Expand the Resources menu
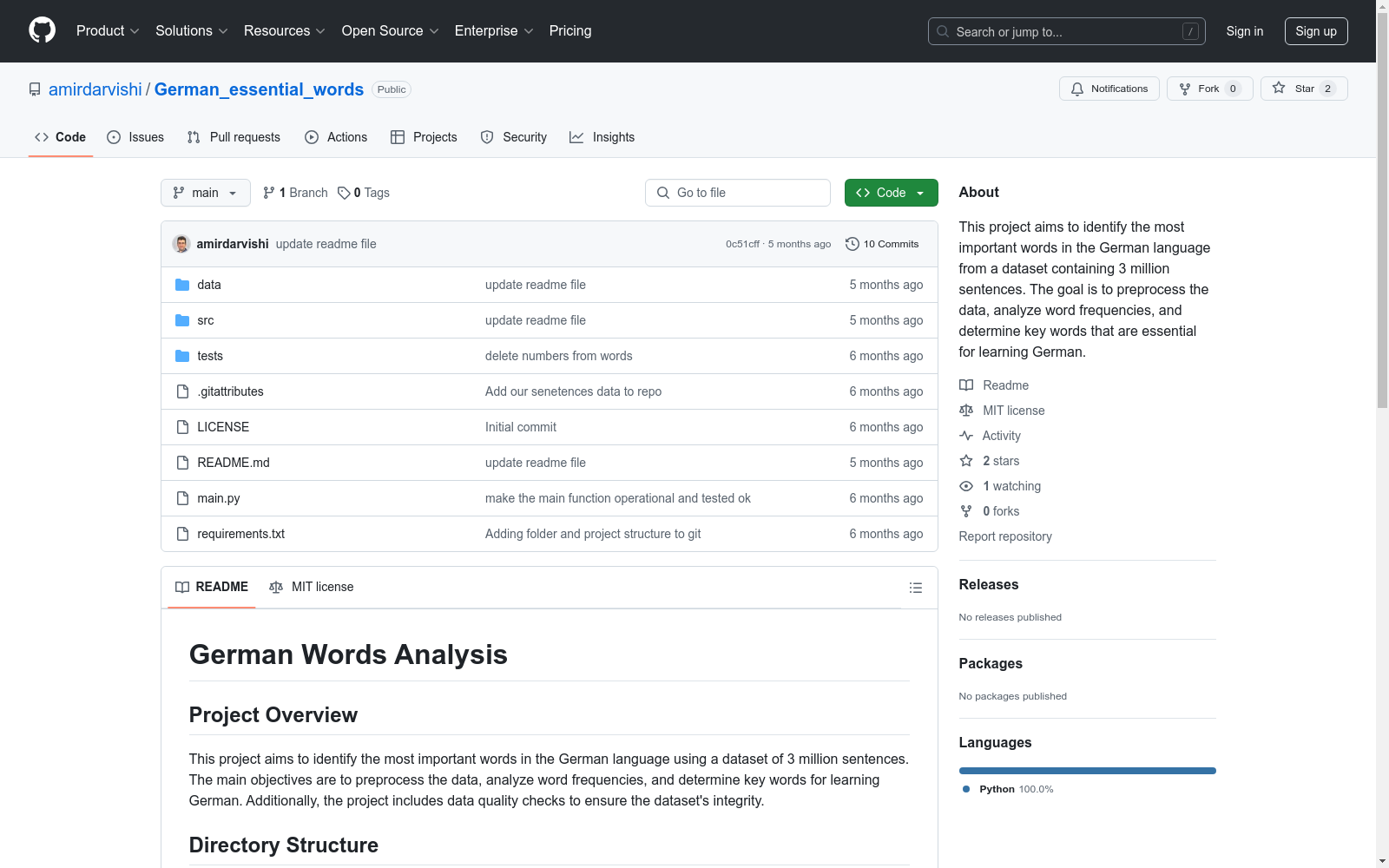Screen dimensions: 1389x868 pyautogui.click(x=285, y=30)
